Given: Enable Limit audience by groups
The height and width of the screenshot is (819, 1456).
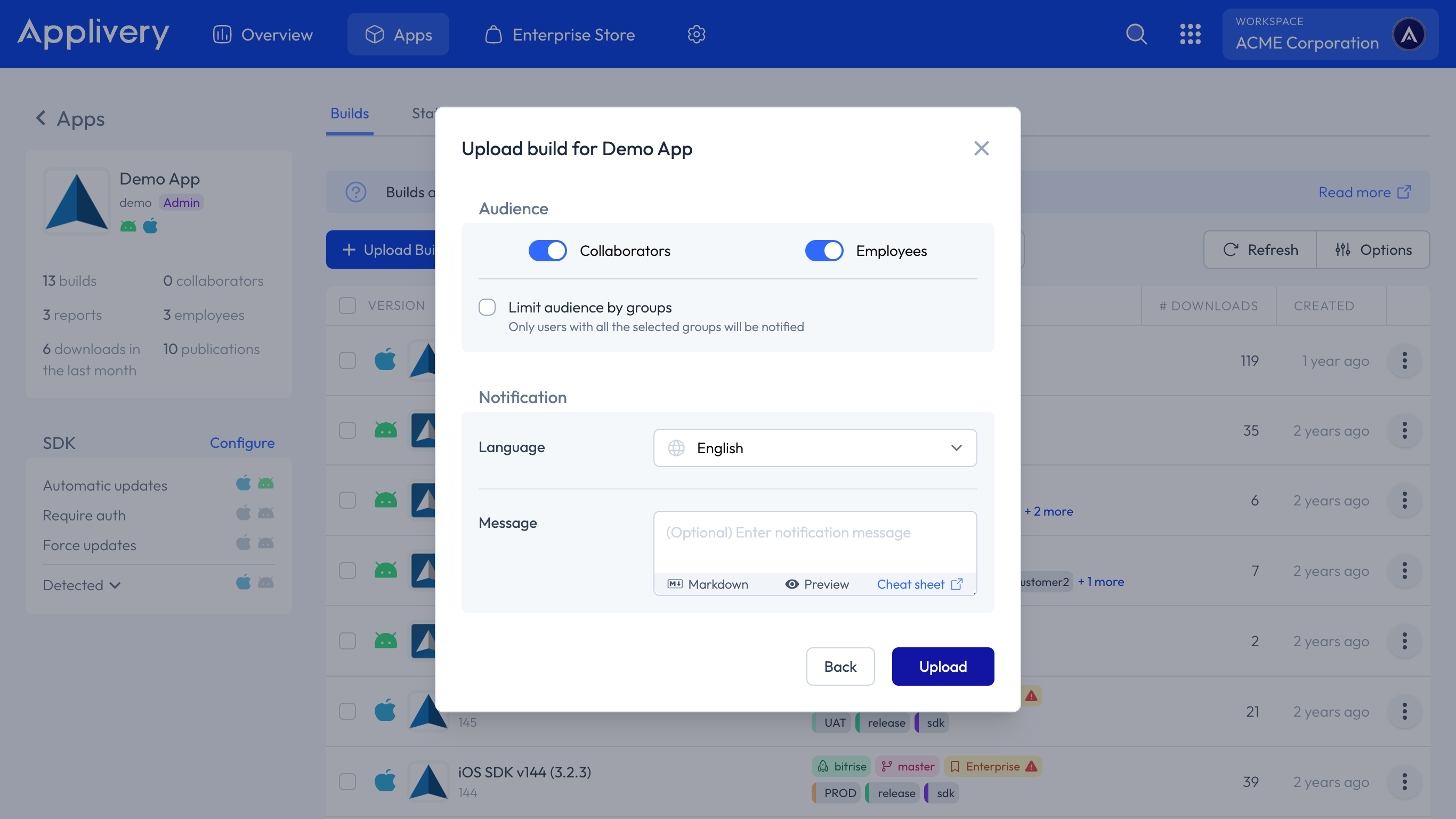Looking at the screenshot, I should pos(487,307).
